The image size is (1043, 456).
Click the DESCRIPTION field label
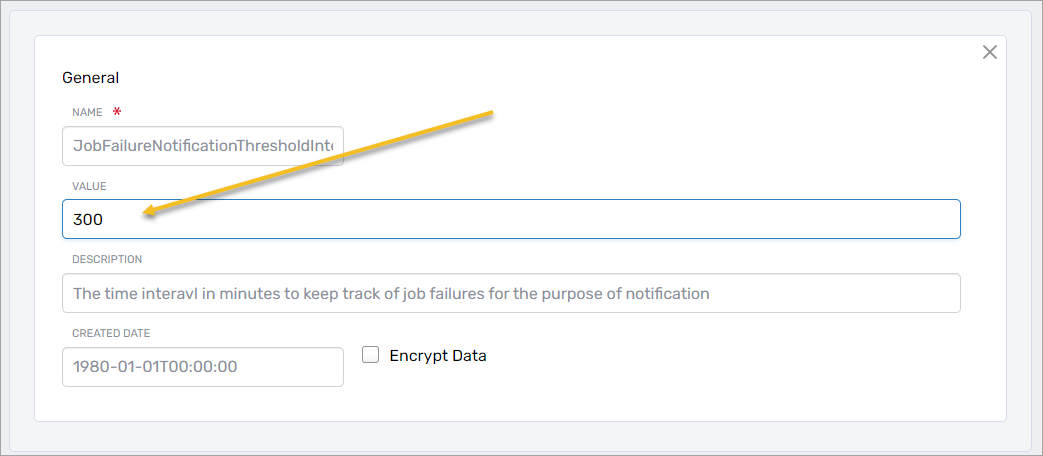(107, 259)
